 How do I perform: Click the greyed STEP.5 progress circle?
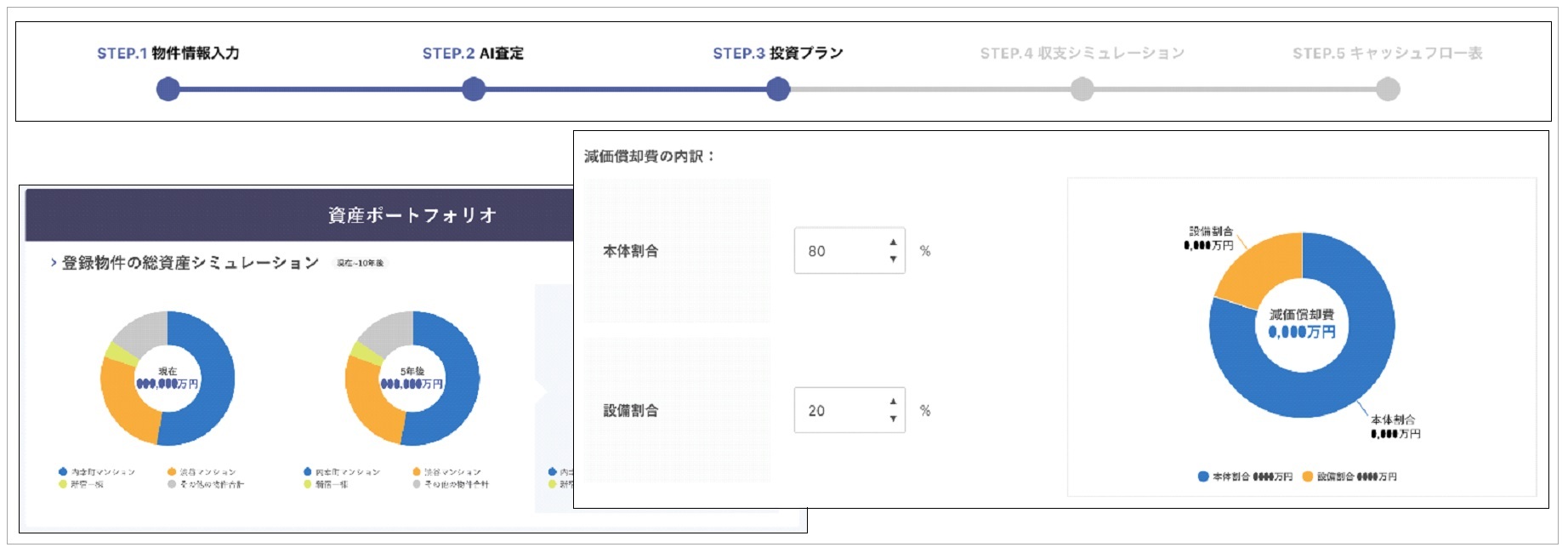(1388, 89)
